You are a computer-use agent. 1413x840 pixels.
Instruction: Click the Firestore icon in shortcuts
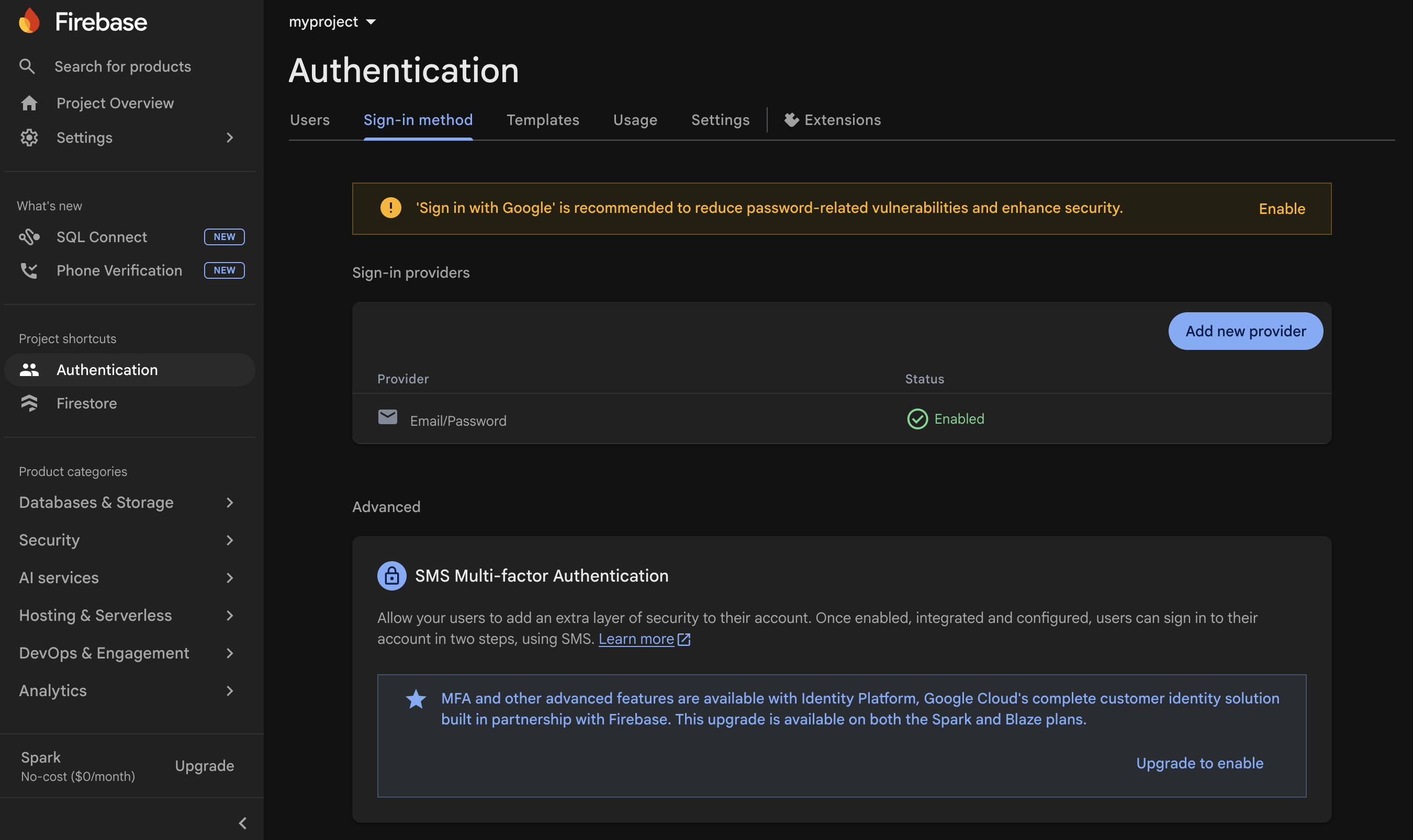coord(29,403)
